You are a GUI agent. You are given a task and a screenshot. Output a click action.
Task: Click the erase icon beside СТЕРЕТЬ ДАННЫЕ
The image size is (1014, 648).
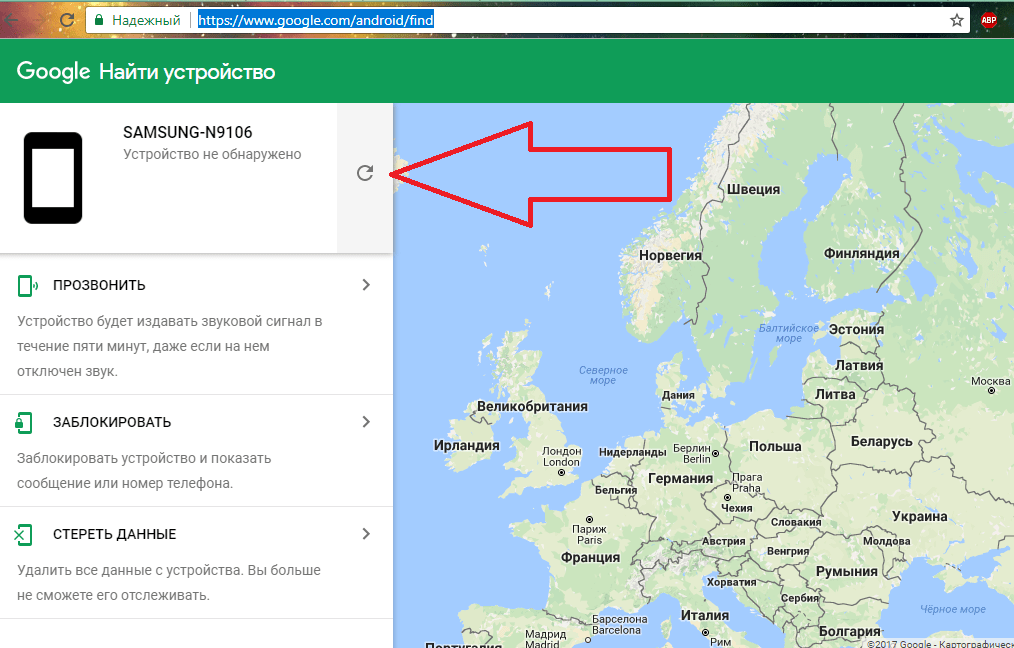25,534
